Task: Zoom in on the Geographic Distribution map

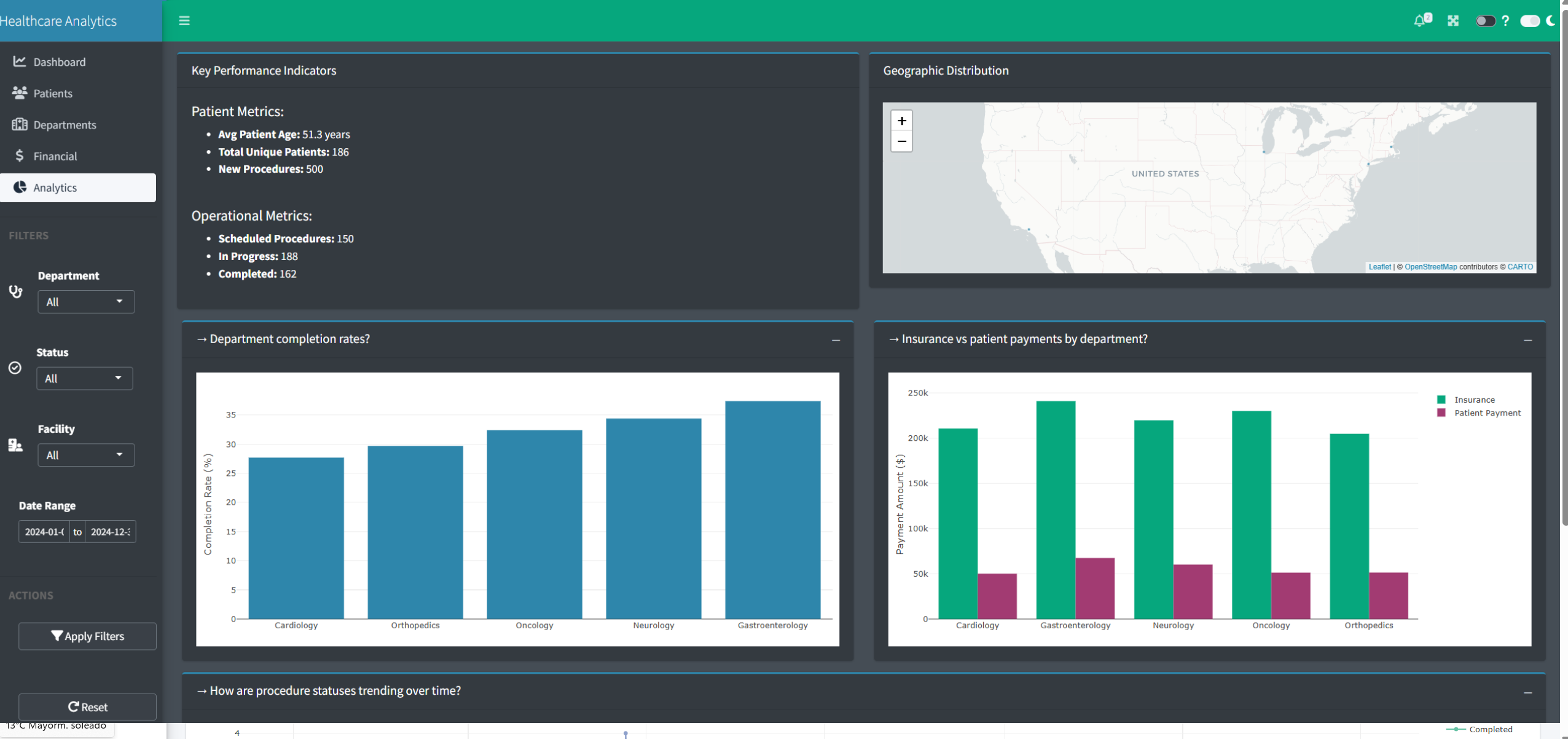Action: tap(901, 121)
